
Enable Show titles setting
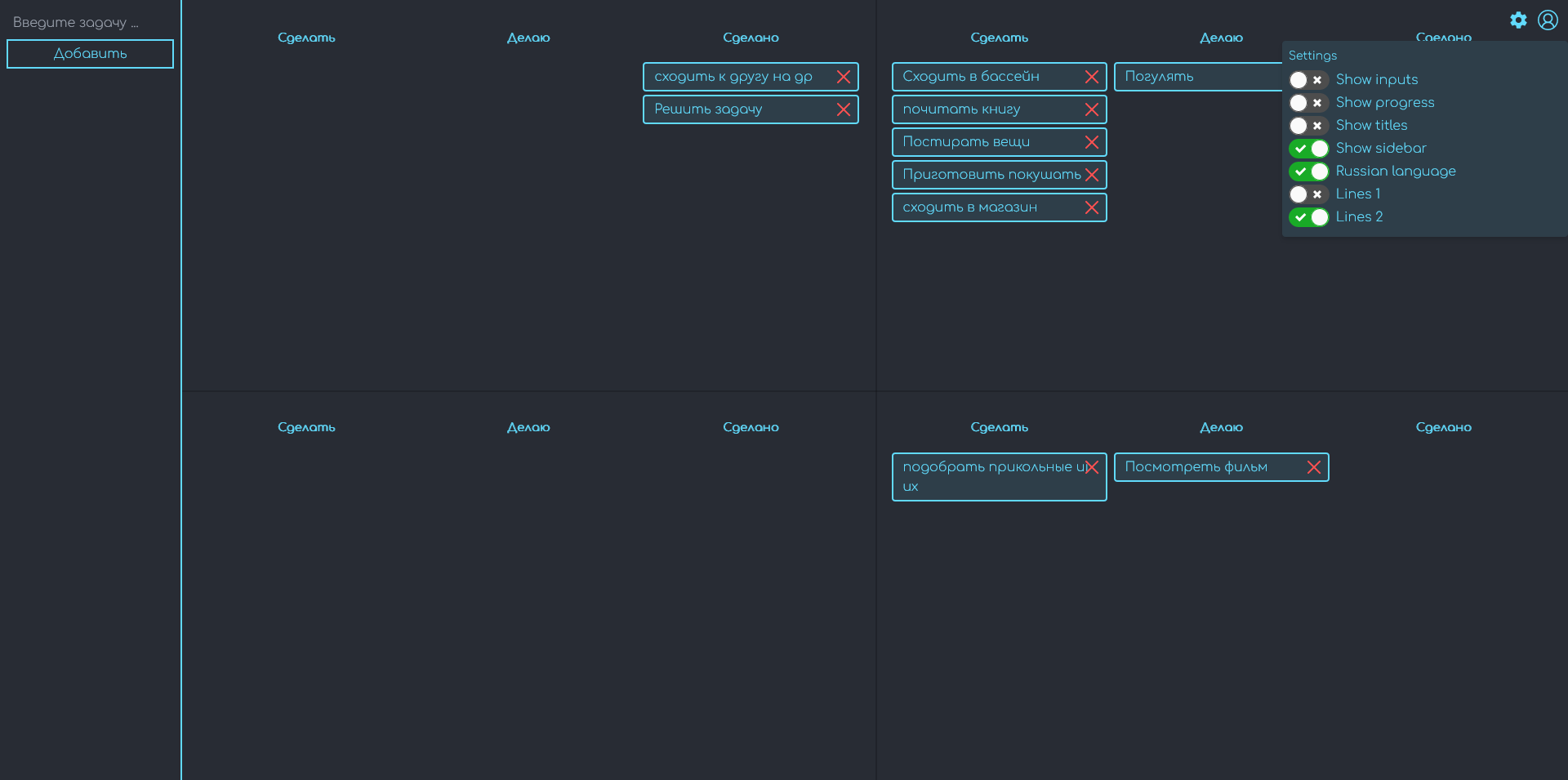pos(1307,126)
